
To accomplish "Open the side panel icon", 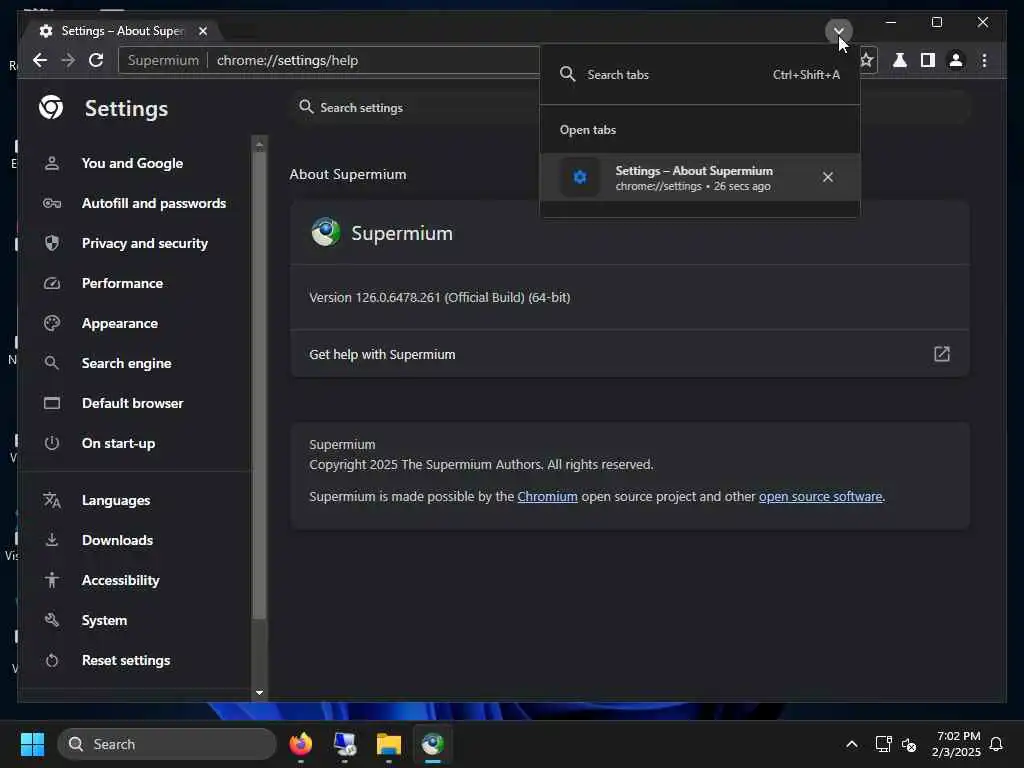I will tap(927, 60).
